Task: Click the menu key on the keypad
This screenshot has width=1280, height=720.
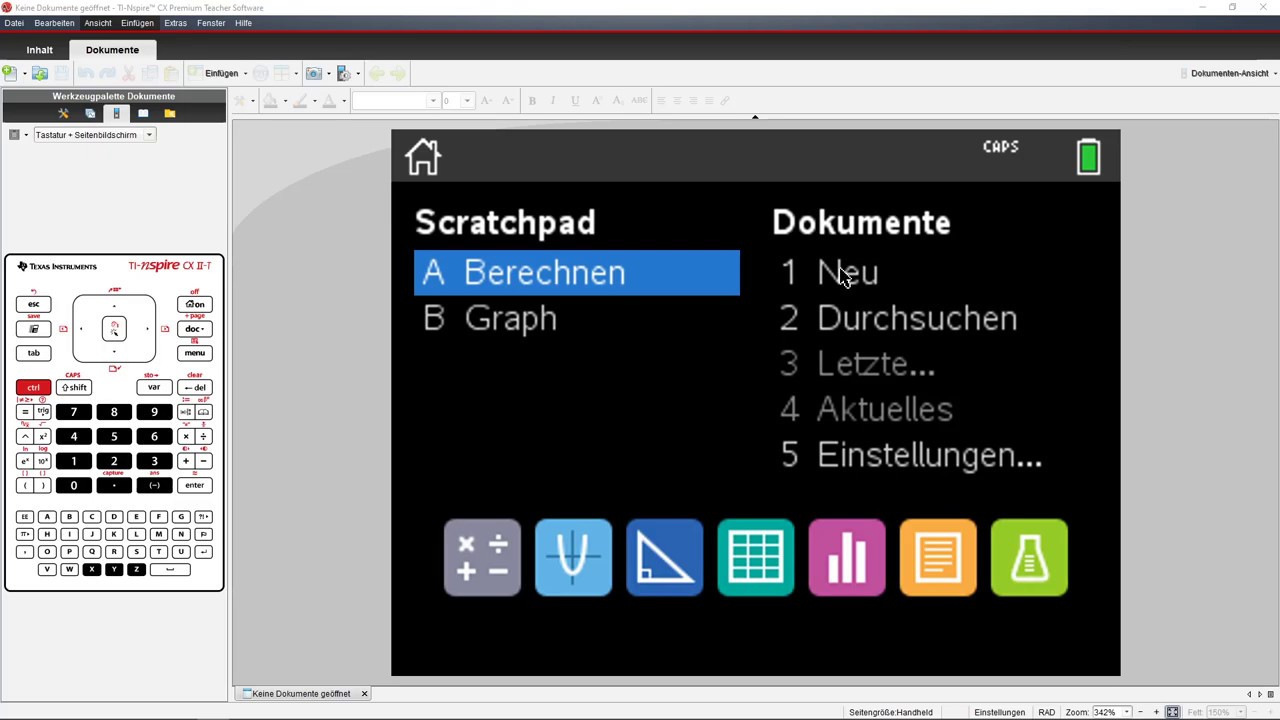Action: [x=194, y=353]
